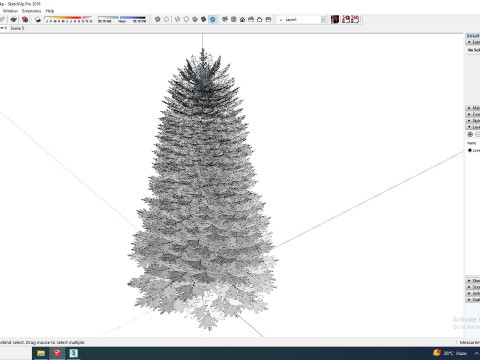Click the Measurements label in status bar

coord(470,342)
